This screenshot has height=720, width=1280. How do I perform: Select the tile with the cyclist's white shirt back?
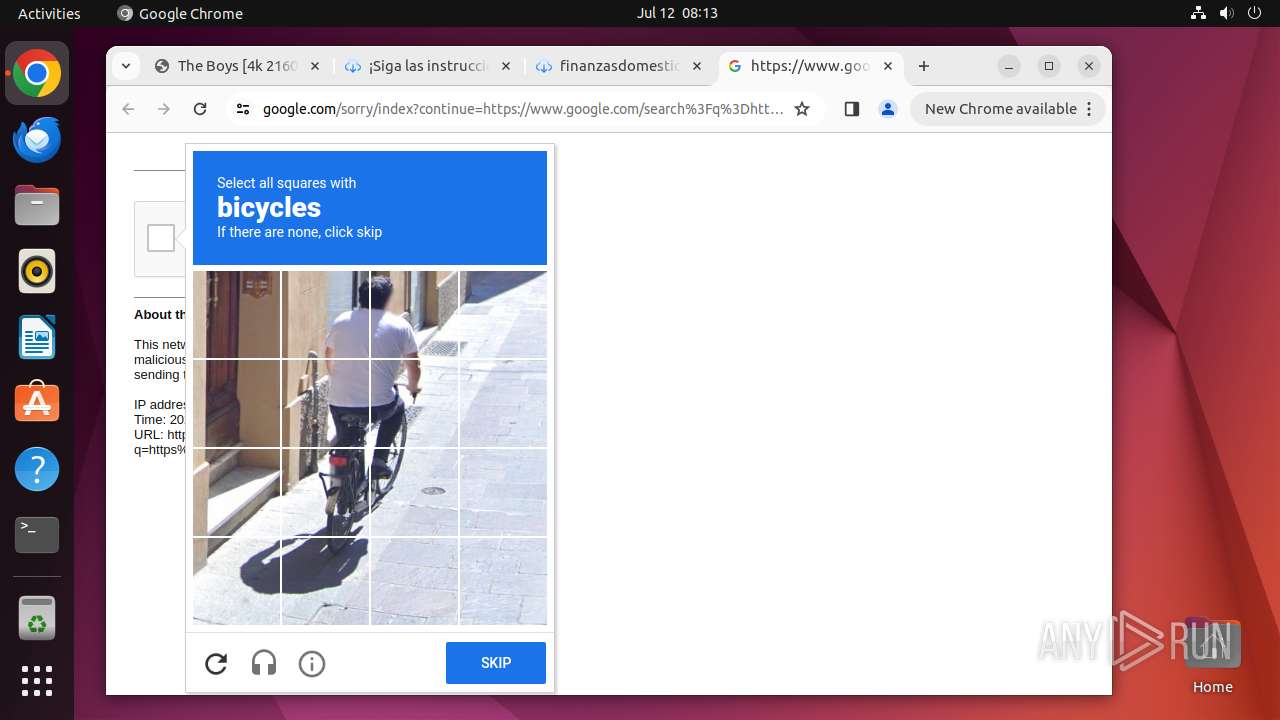(x=325, y=404)
